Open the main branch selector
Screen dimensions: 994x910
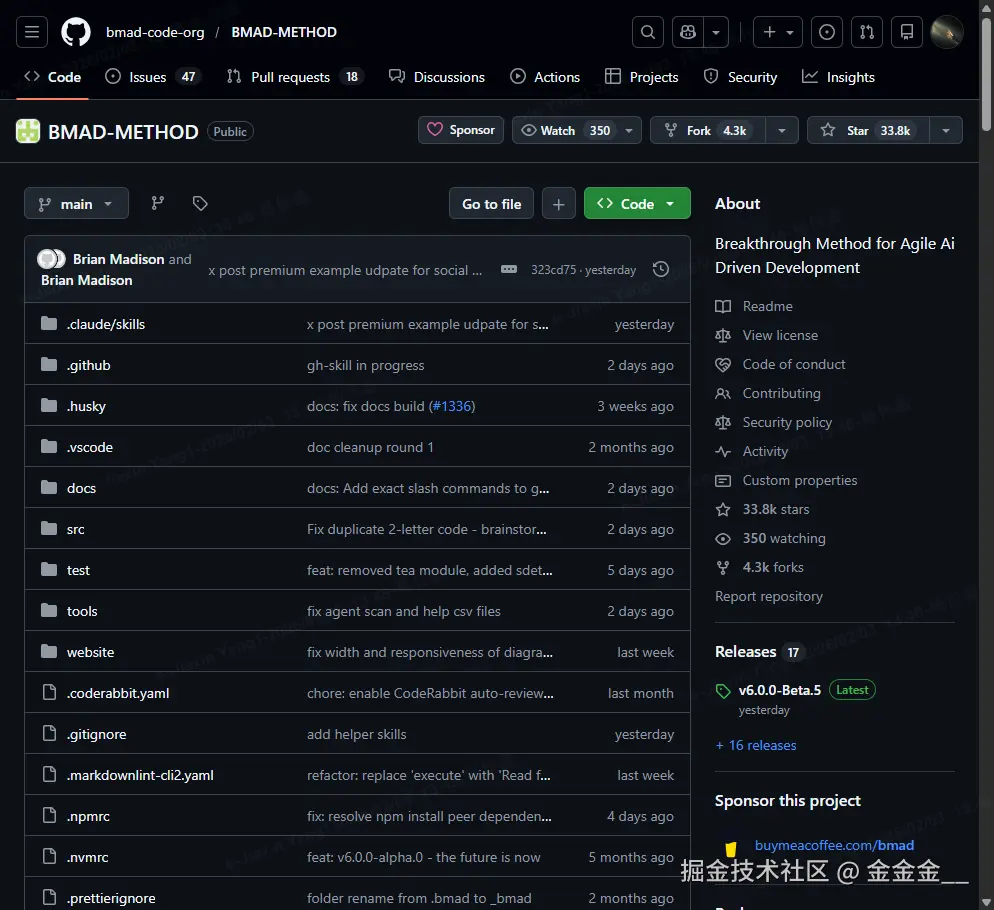[76, 204]
